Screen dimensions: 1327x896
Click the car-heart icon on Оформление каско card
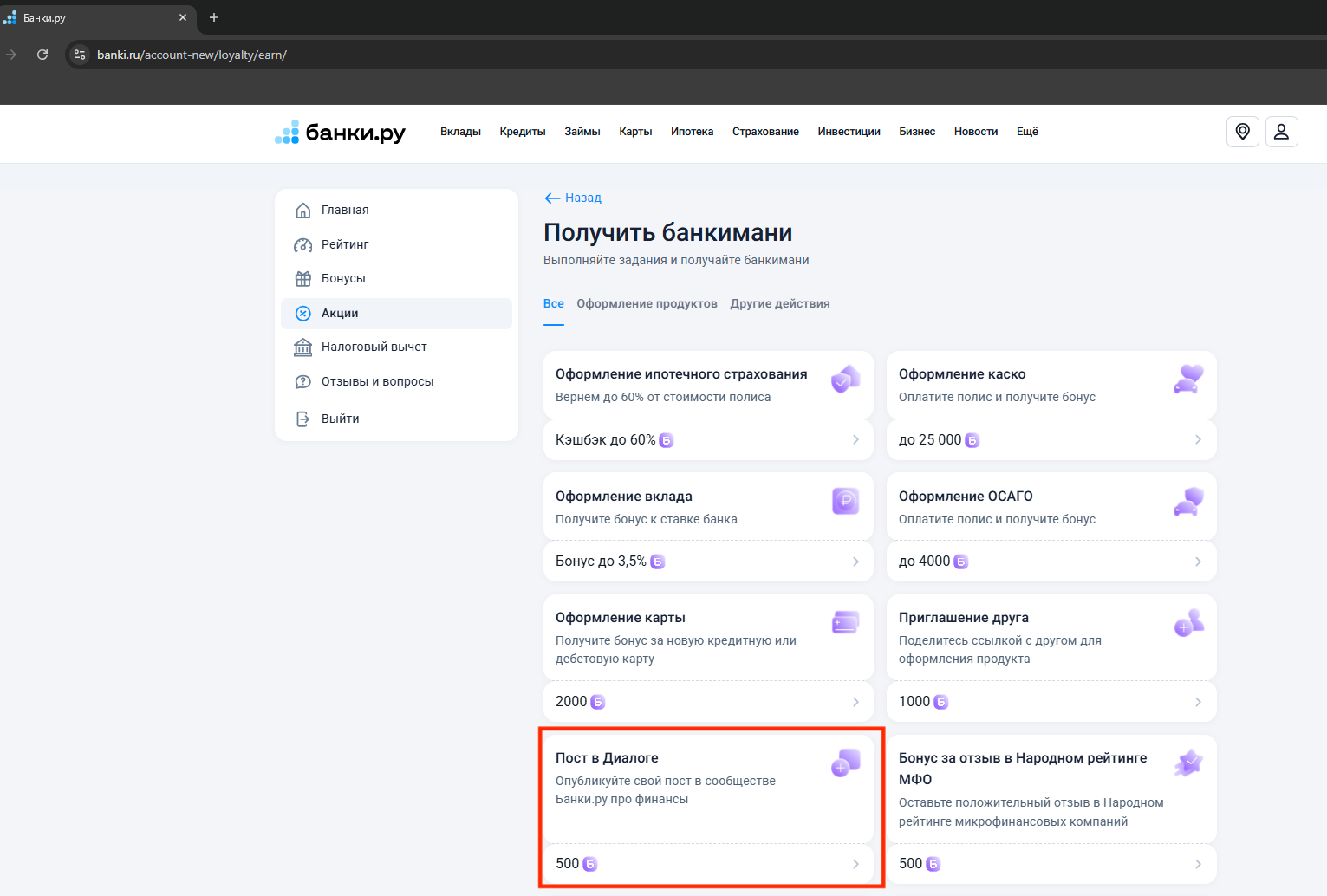click(x=1188, y=380)
